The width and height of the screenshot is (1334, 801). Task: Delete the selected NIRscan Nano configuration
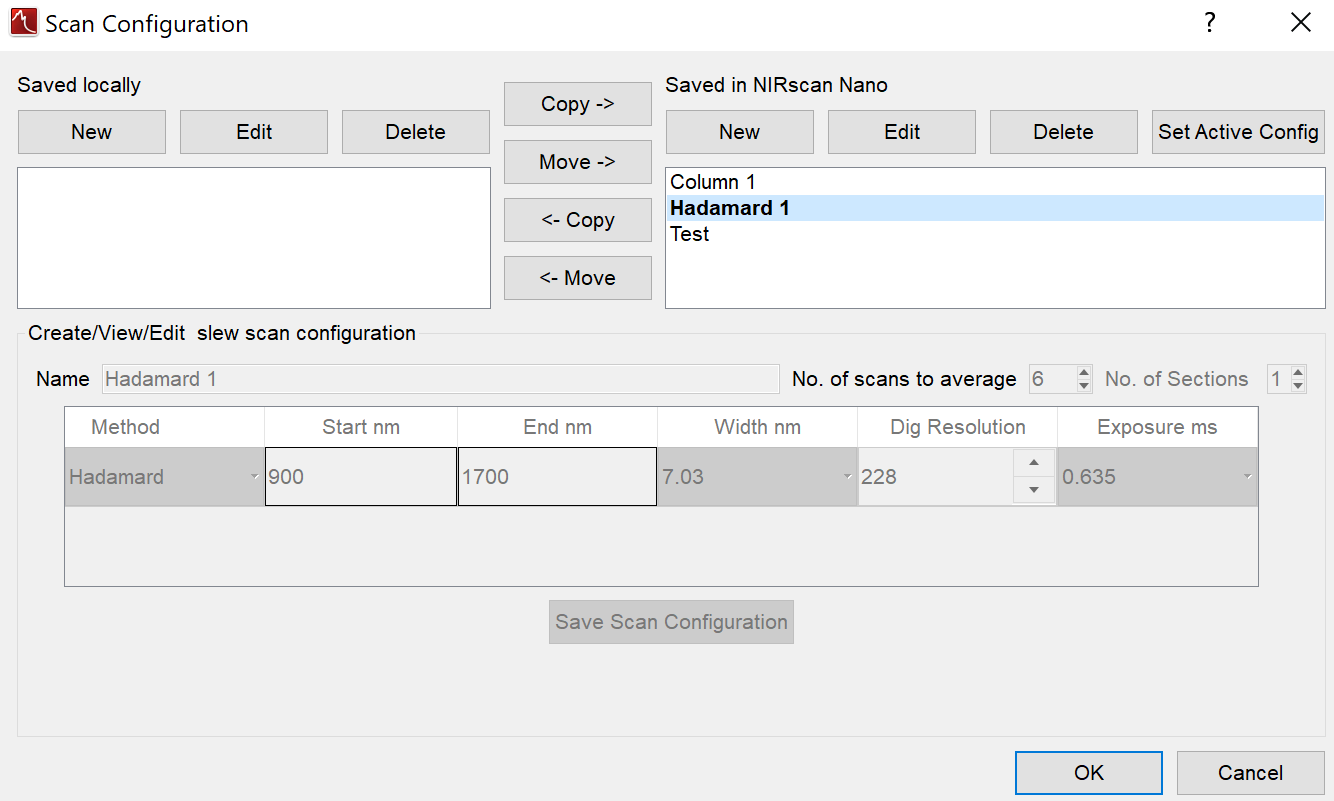click(1063, 132)
